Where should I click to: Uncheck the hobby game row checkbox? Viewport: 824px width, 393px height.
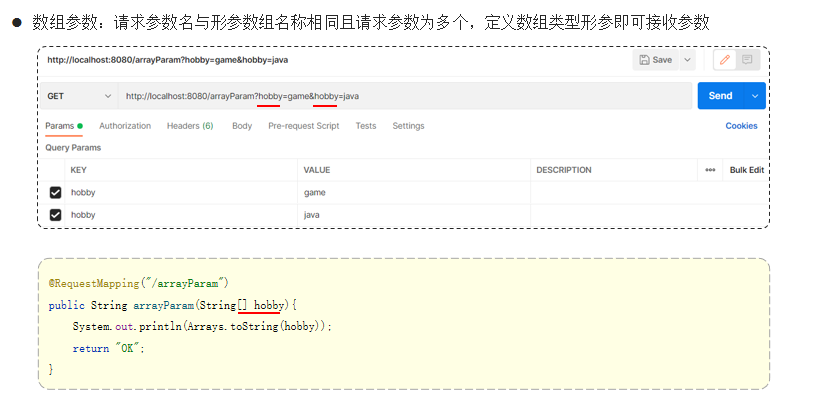coord(55,193)
